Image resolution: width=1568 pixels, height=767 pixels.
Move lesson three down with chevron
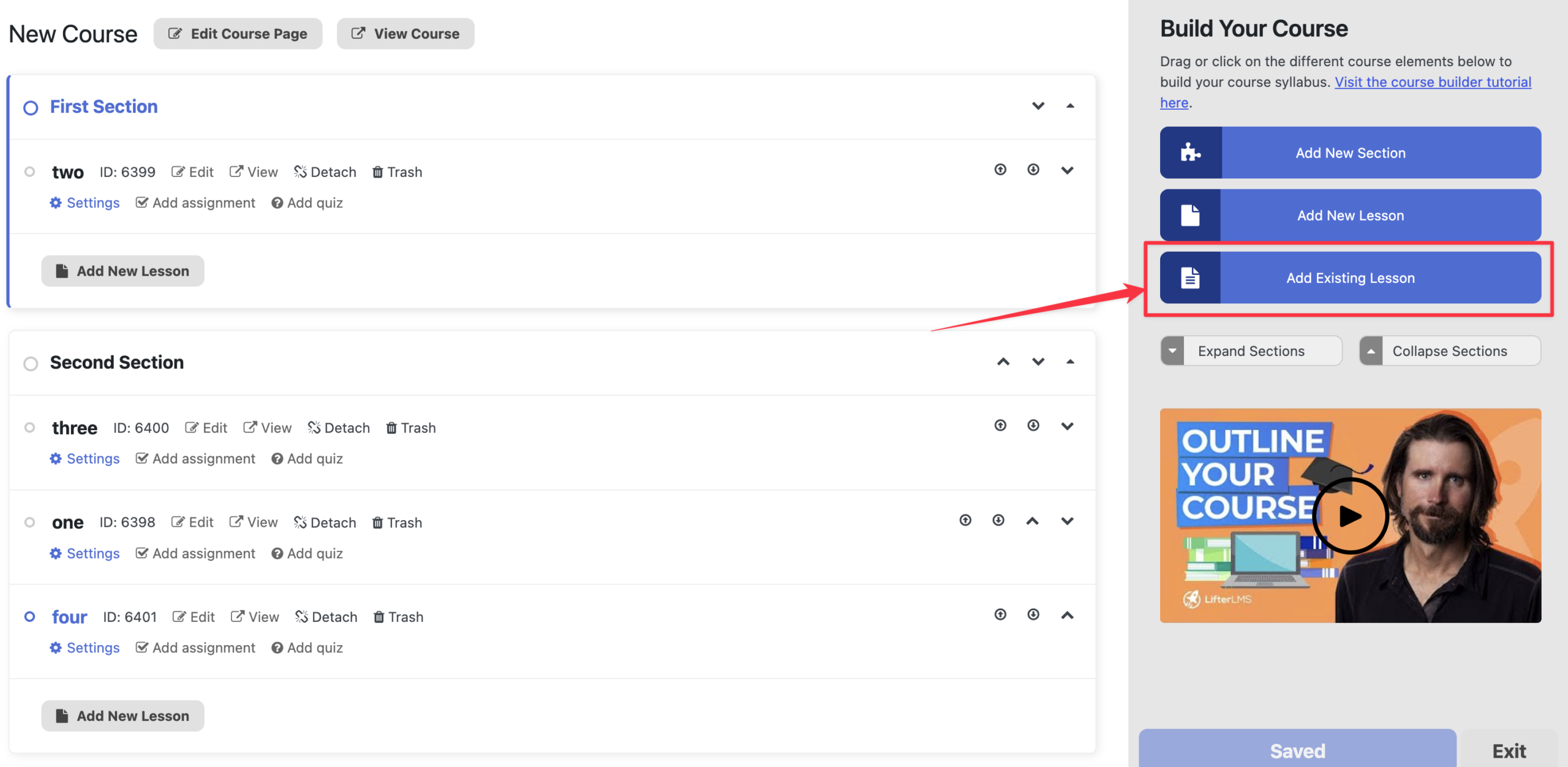[x=1068, y=426]
